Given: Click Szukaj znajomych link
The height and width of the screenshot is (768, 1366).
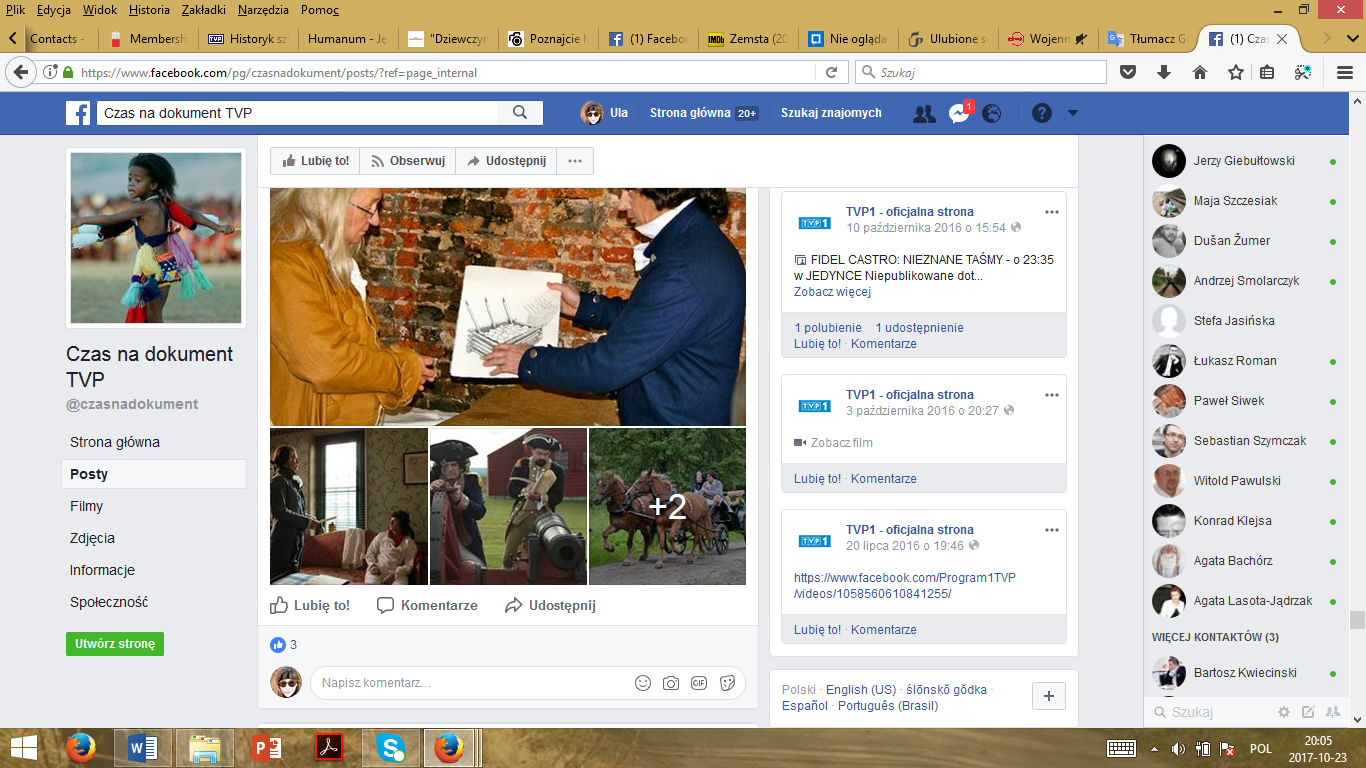Looking at the screenshot, I should [831, 113].
